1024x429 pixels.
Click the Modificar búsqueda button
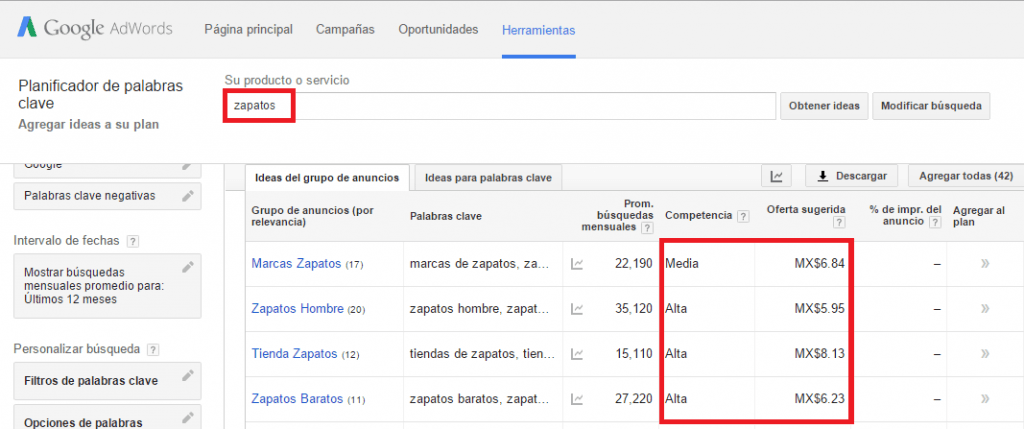(930, 106)
